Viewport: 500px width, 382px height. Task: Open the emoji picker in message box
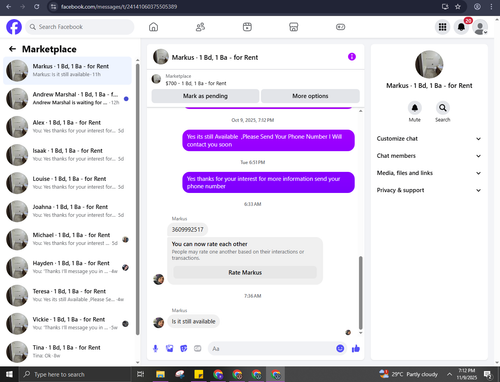tap(340, 349)
